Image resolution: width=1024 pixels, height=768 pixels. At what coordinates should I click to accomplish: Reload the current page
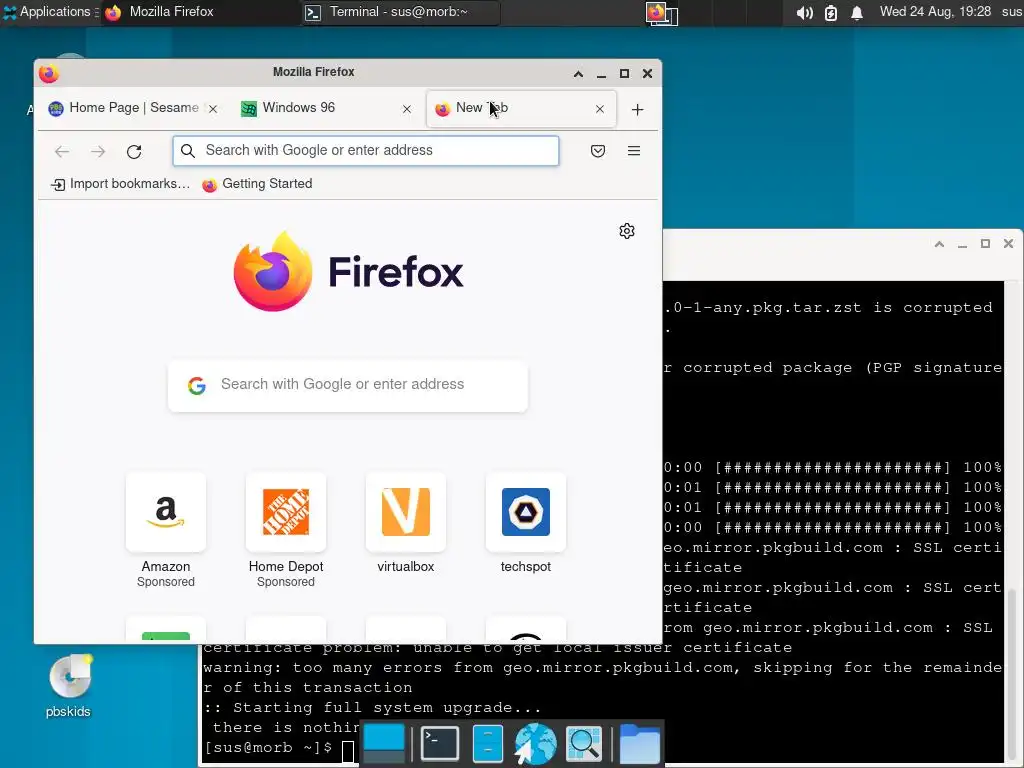point(134,152)
